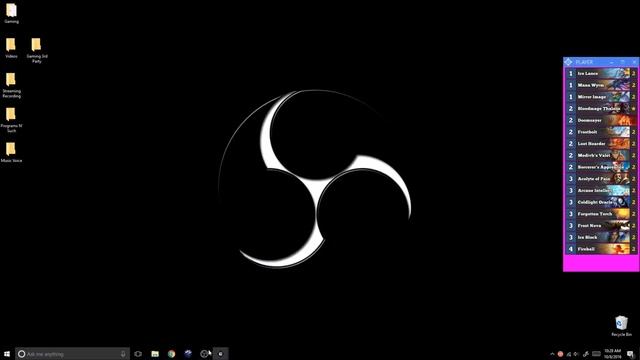Click the active app taskbar button
640x360 pixels.
(x=220, y=354)
